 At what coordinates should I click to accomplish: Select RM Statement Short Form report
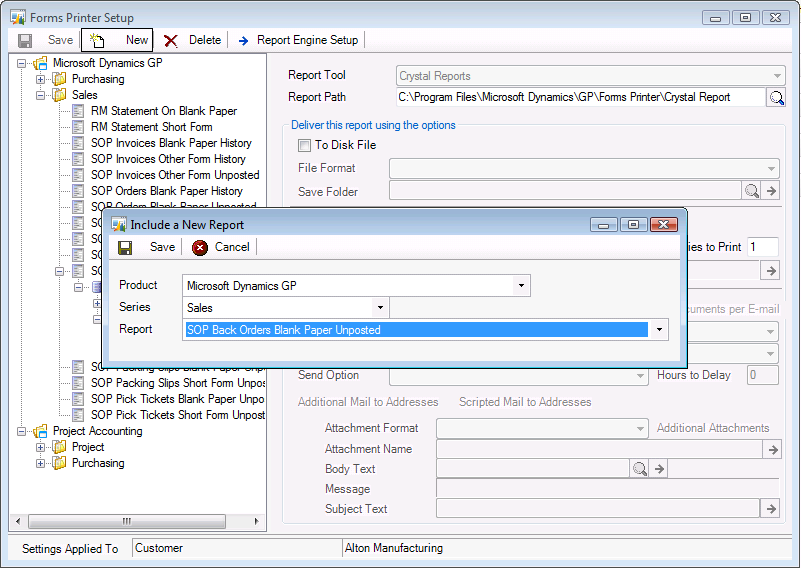pyautogui.click(x=151, y=127)
